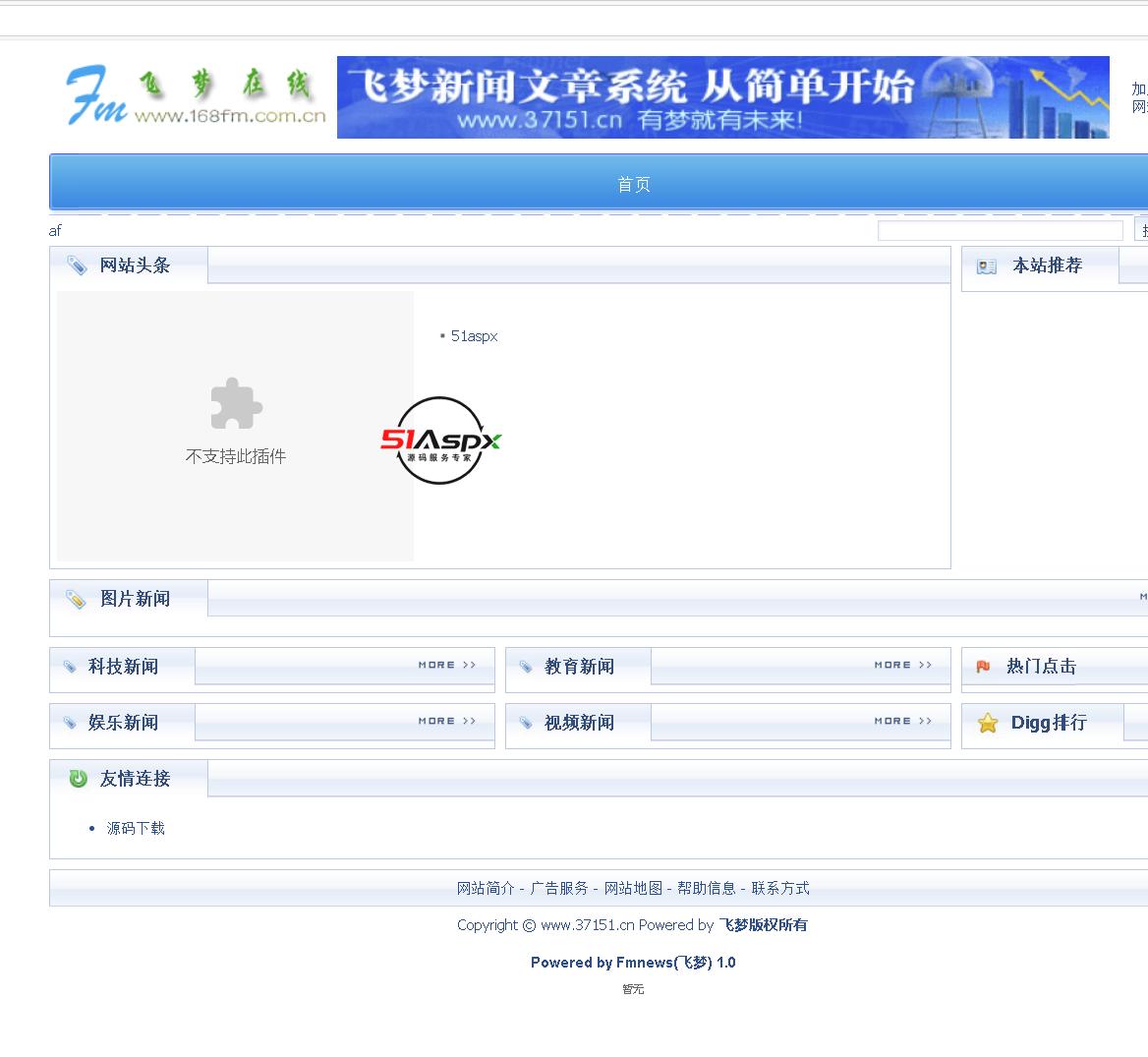Select the 网站头条 section heading
The width and height of the screenshot is (1148, 1057).
click(x=135, y=265)
